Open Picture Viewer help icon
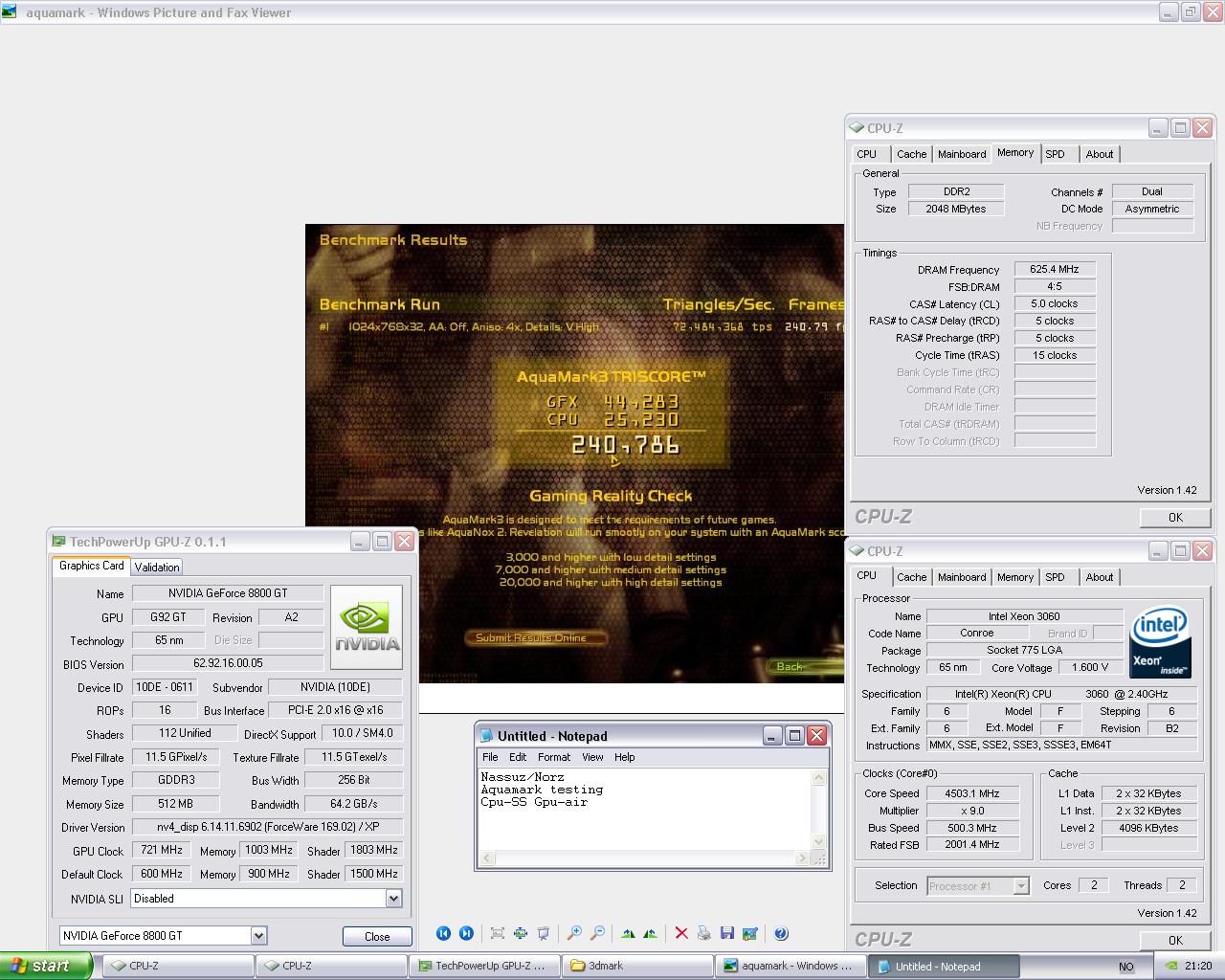This screenshot has height=980, width=1225. pyautogui.click(x=781, y=933)
